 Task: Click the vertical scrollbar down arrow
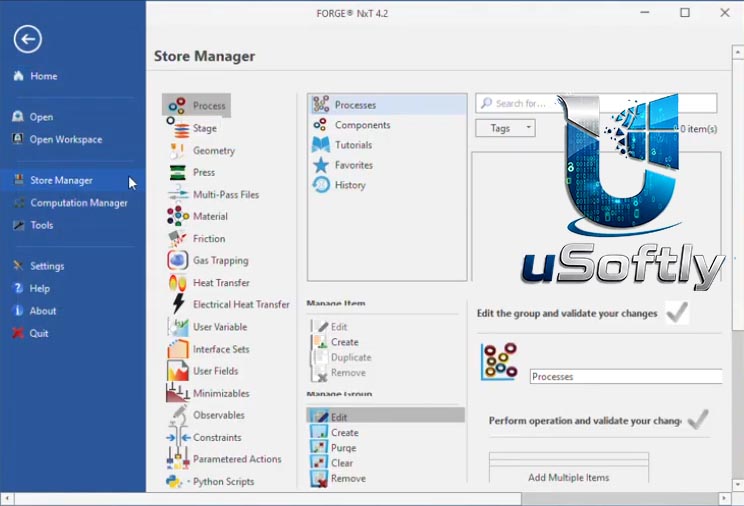point(737,485)
